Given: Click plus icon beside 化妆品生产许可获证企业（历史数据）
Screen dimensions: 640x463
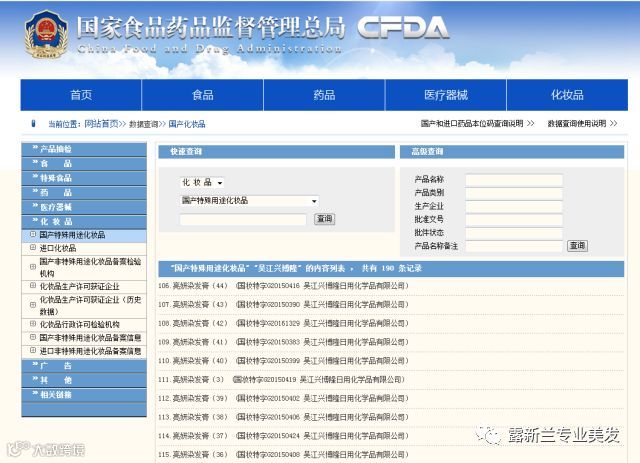Looking at the screenshot, I should coord(33,305).
